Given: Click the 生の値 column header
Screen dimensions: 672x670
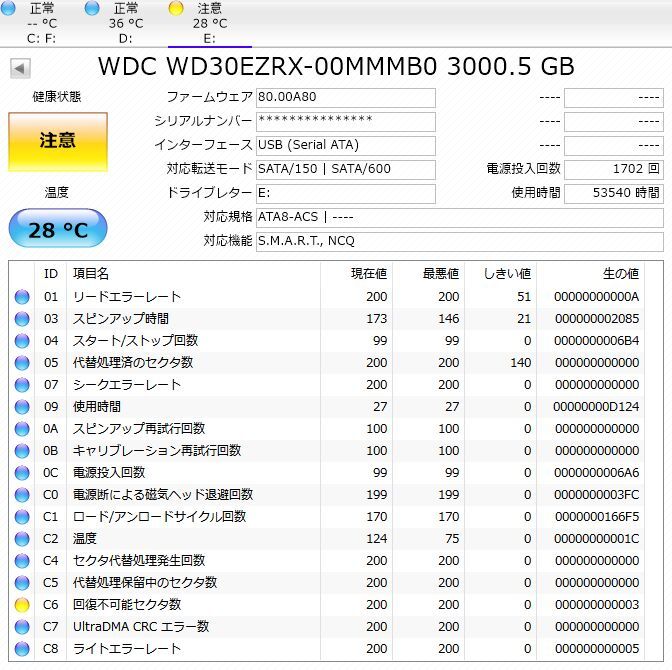Looking at the screenshot, I should pos(590,273).
